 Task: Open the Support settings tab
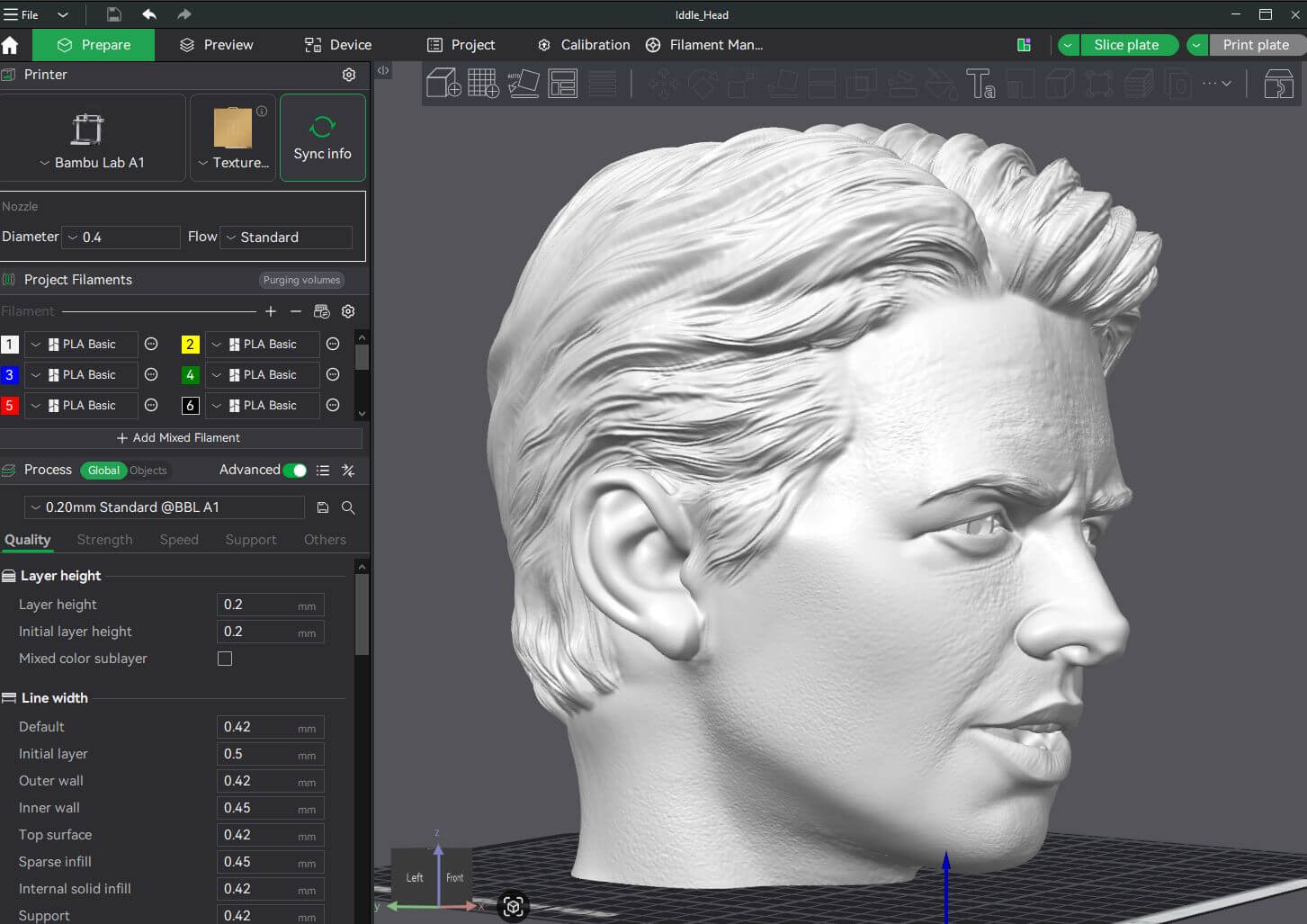point(251,540)
